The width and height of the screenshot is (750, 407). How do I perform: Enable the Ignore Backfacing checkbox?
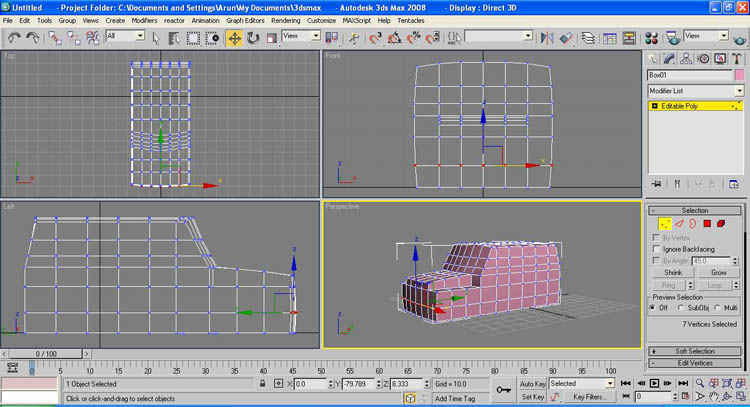coord(656,249)
